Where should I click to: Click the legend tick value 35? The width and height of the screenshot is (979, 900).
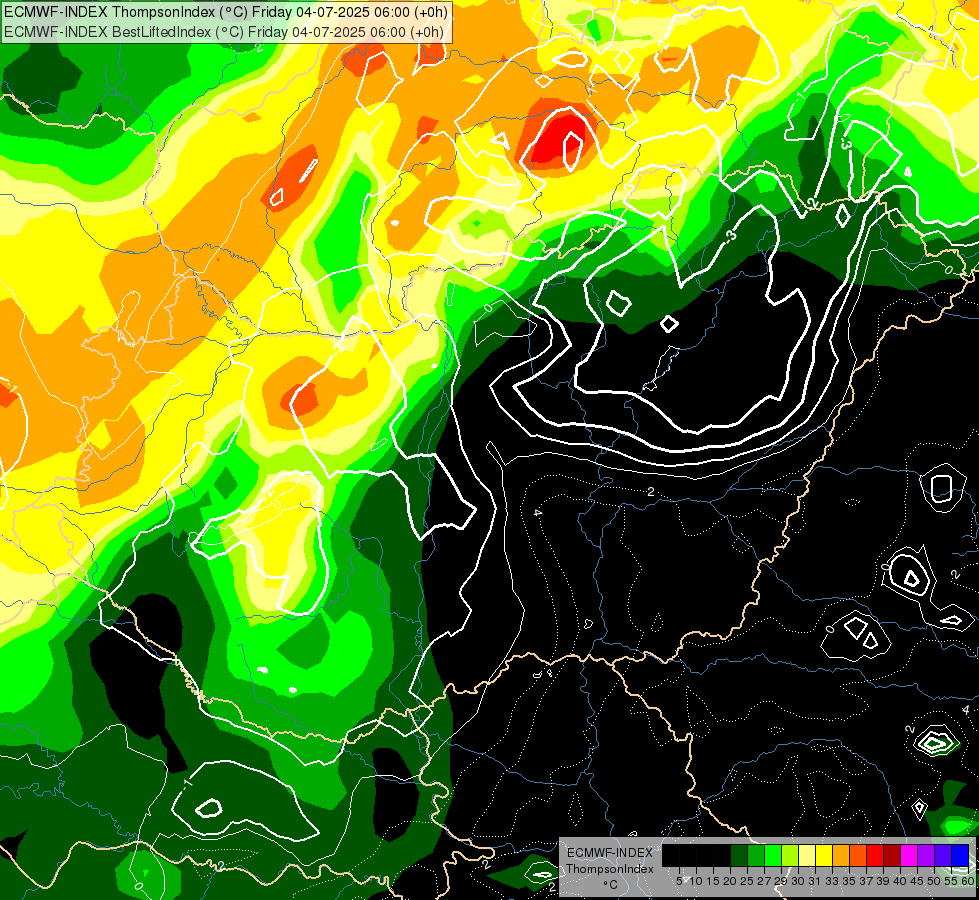coord(849,881)
